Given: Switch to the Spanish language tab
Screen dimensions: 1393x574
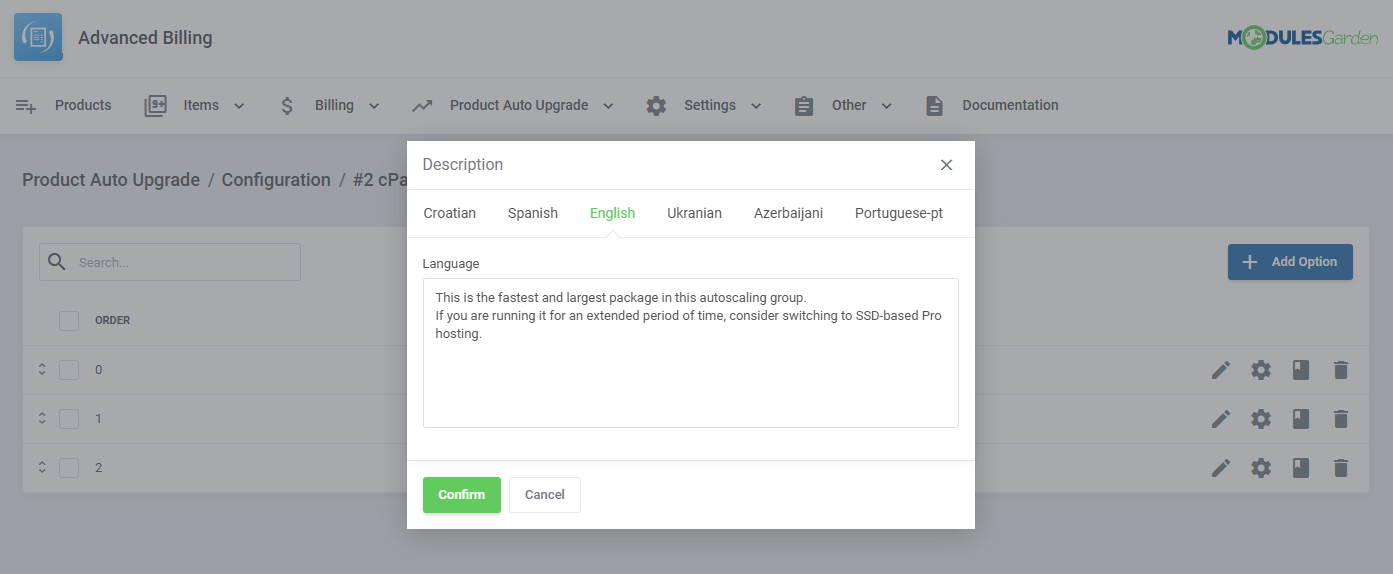Looking at the screenshot, I should [x=532, y=213].
